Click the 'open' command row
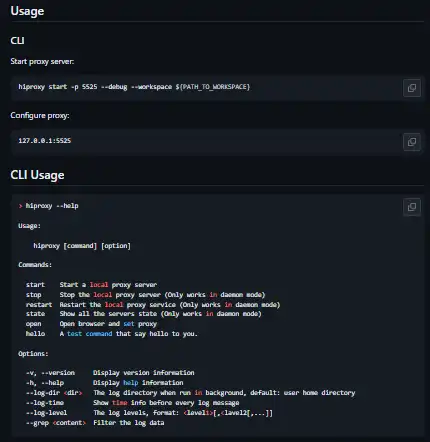This screenshot has width=430, height=442. pyautogui.click(x=91, y=324)
